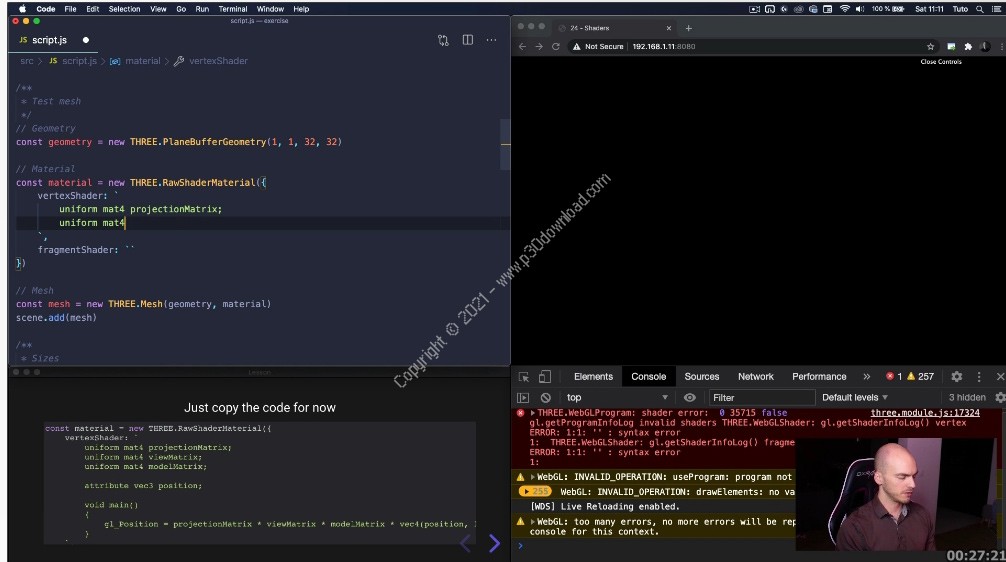Open the Terminal menu in the menu bar
The width and height of the screenshot is (1006, 562).
pyautogui.click(x=233, y=9)
